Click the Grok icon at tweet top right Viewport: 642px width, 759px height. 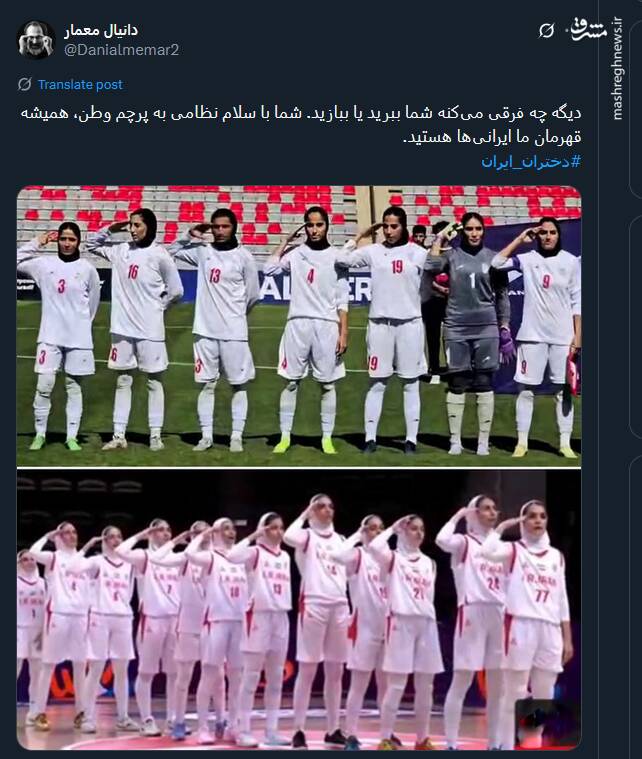[x=546, y=30]
